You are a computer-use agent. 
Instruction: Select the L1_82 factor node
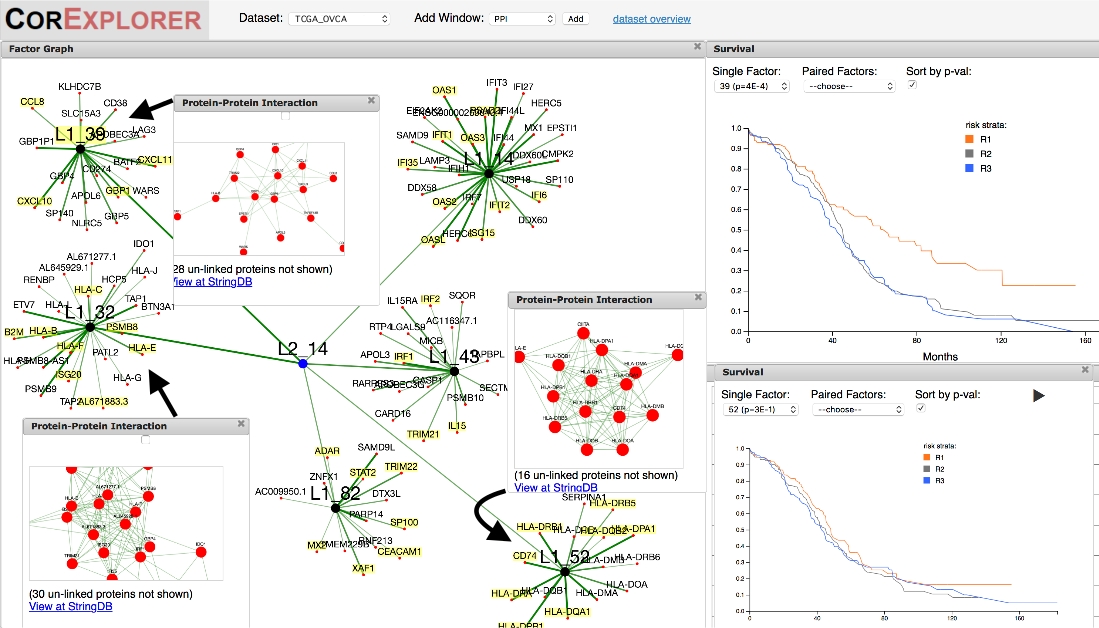click(x=335, y=508)
